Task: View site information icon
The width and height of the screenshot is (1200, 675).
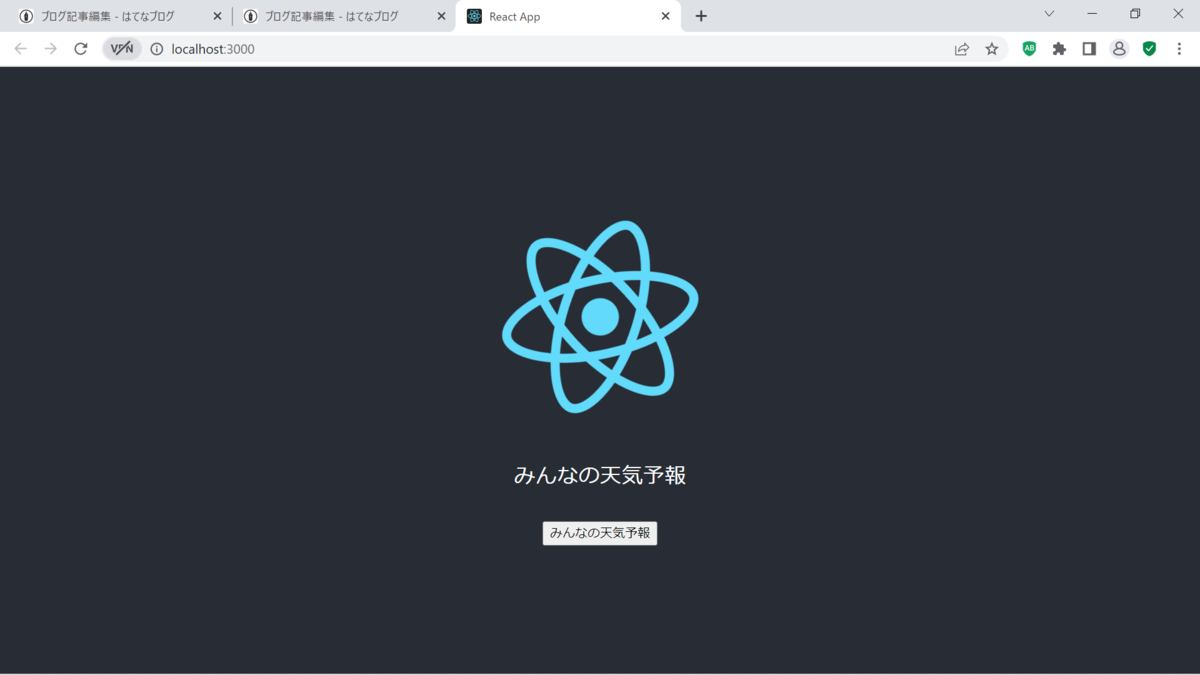Action: tap(157, 49)
